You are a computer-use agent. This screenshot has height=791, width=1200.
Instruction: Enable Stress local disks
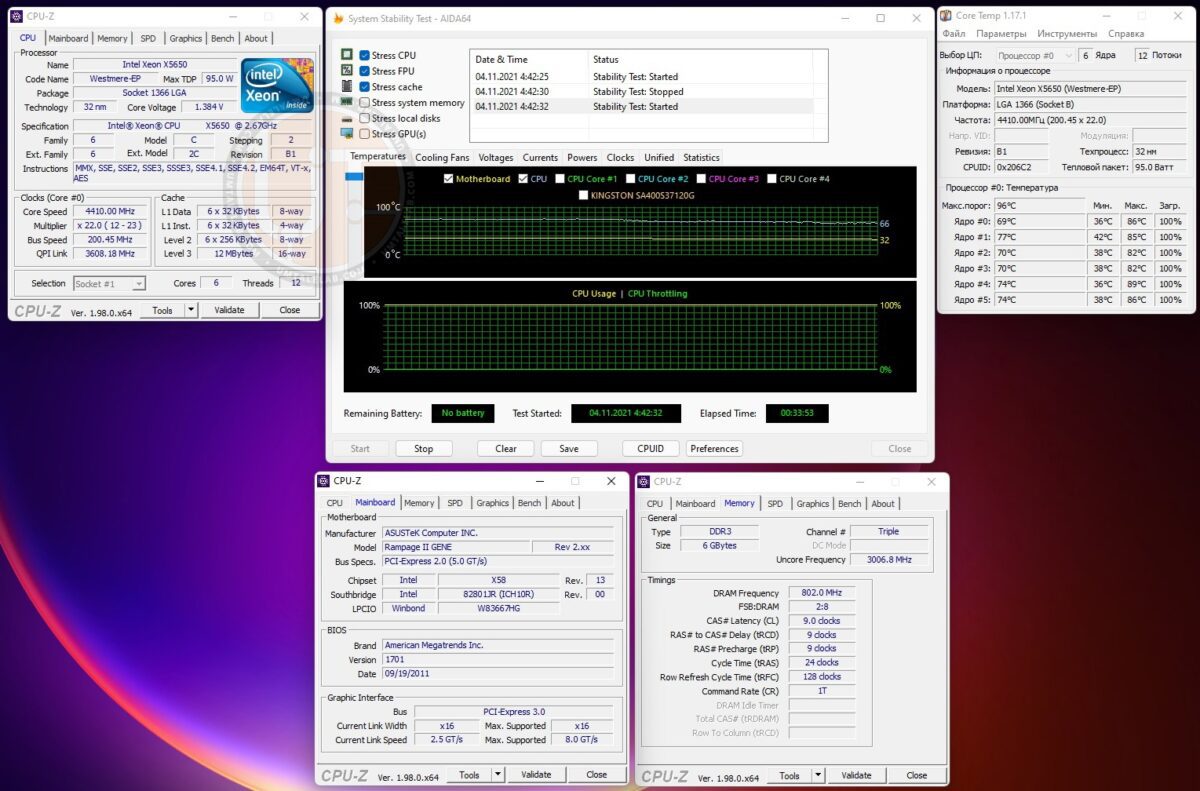[x=364, y=118]
